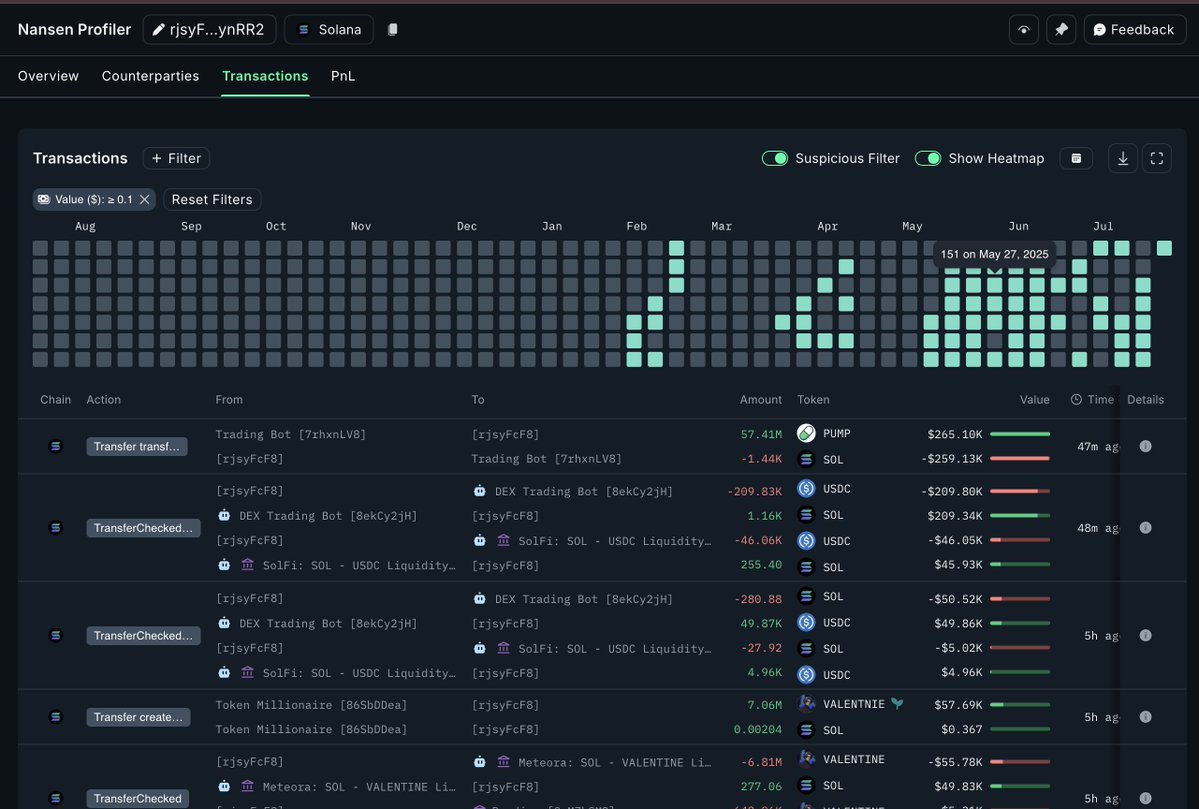The width and height of the screenshot is (1199, 809).
Task: Open the Solana chain selector
Action: pyautogui.click(x=329, y=30)
